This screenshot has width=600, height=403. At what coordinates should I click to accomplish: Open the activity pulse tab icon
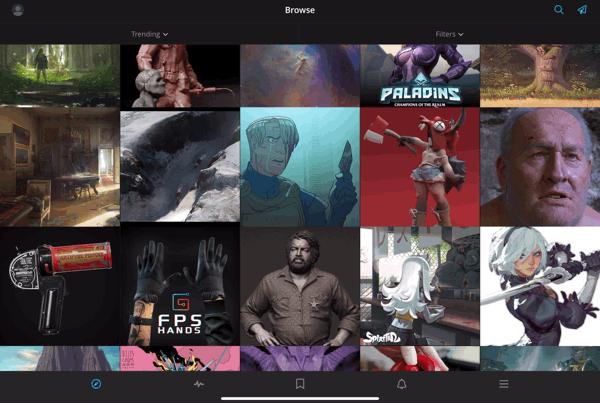[198, 384]
